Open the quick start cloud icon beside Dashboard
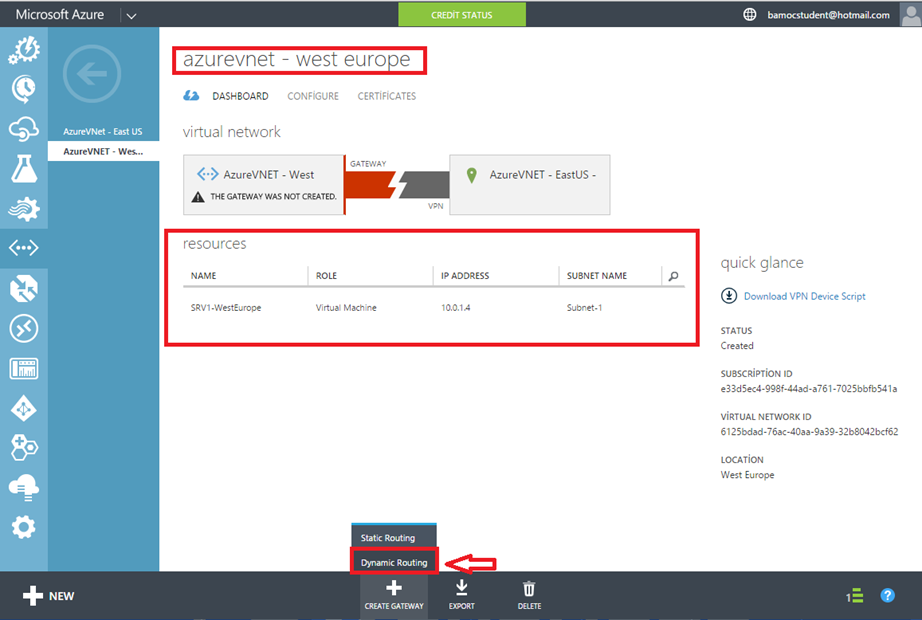The width and height of the screenshot is (922, 620). [x=191, y=96]
